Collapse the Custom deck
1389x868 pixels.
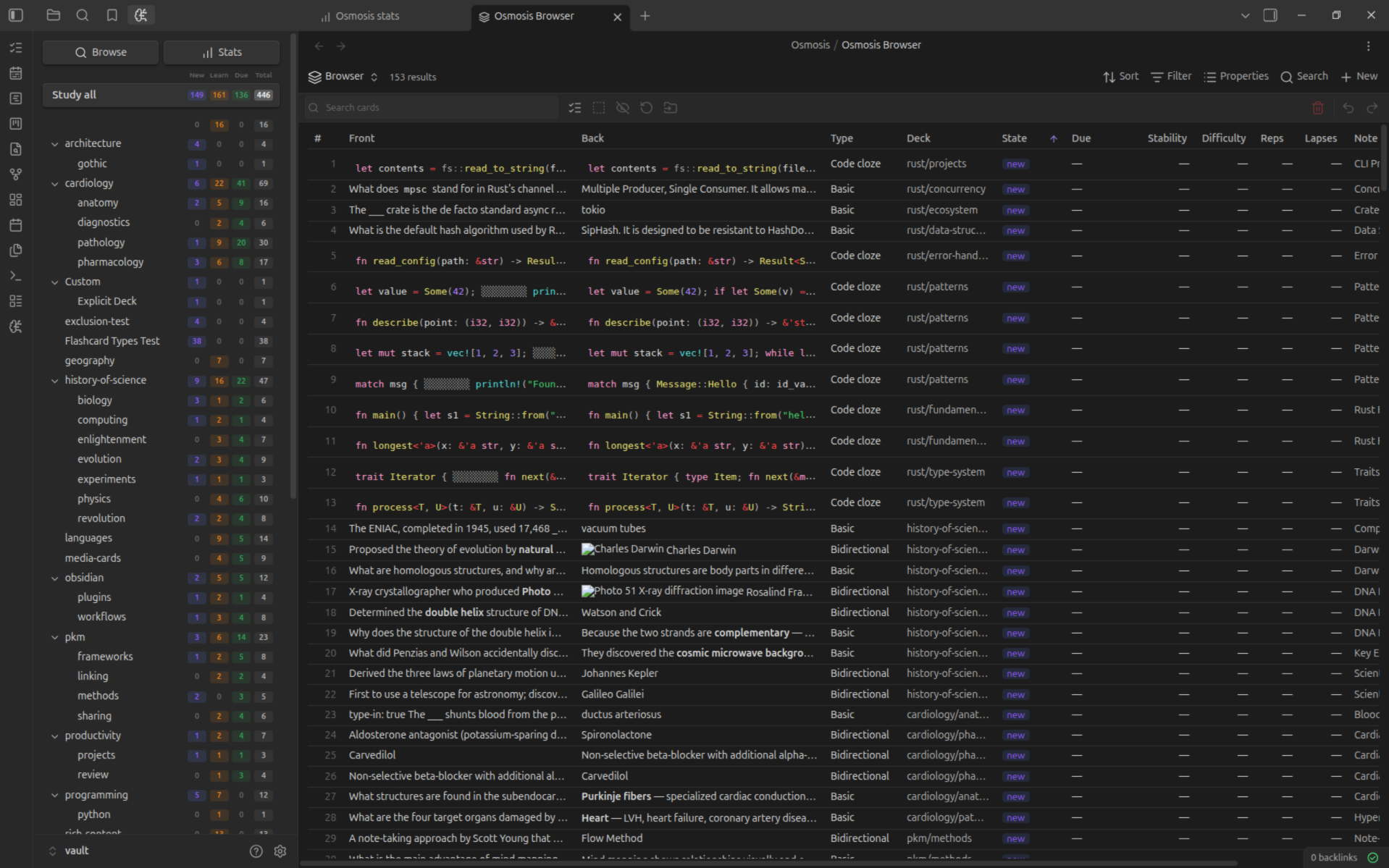click(x=54, y=282)
